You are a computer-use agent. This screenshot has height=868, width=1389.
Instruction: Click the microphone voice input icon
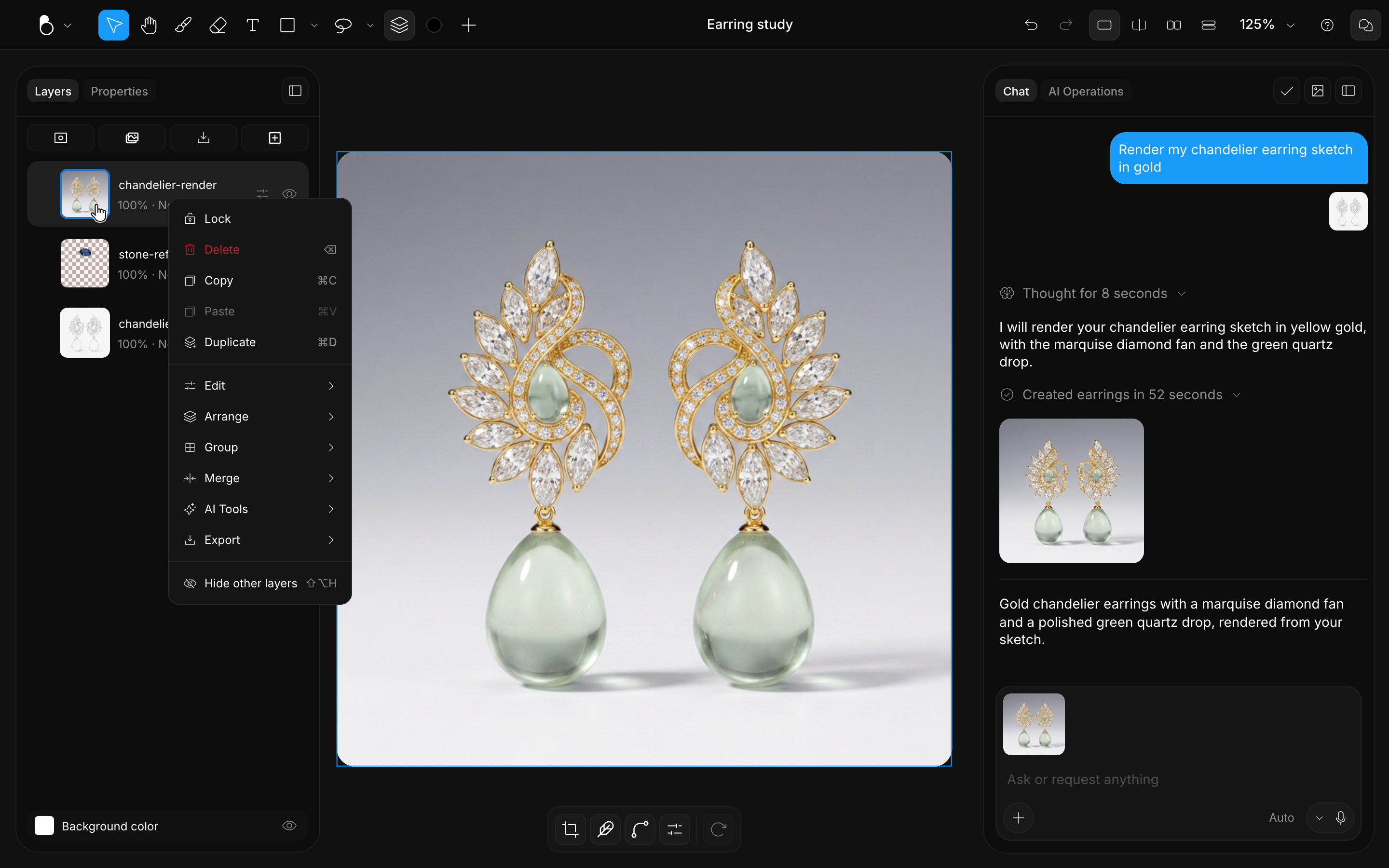[x=1341, y=817]
